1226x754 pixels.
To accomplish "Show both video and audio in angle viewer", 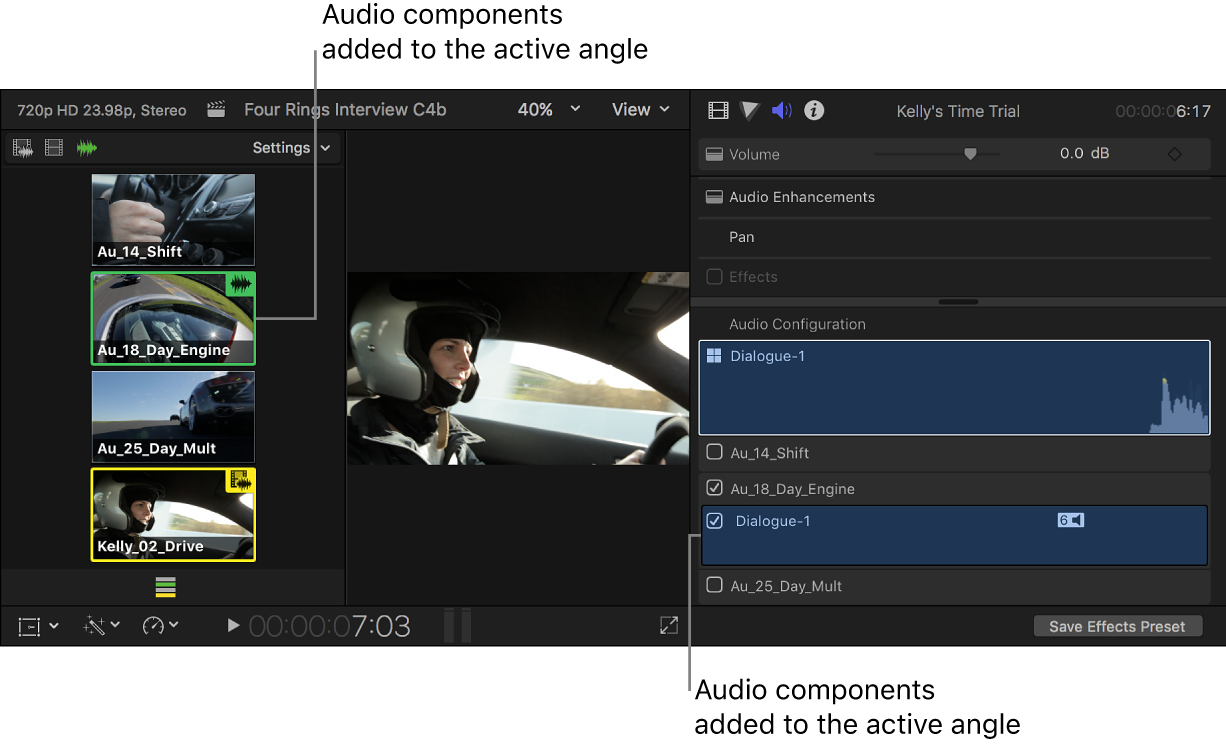I will click(x=22, y=147).
